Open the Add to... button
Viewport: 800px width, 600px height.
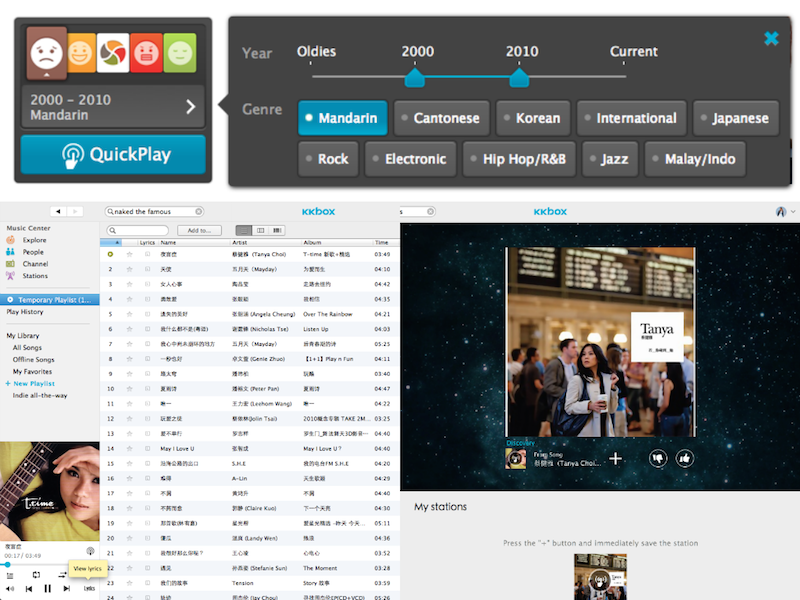click(x=199, y=231)
